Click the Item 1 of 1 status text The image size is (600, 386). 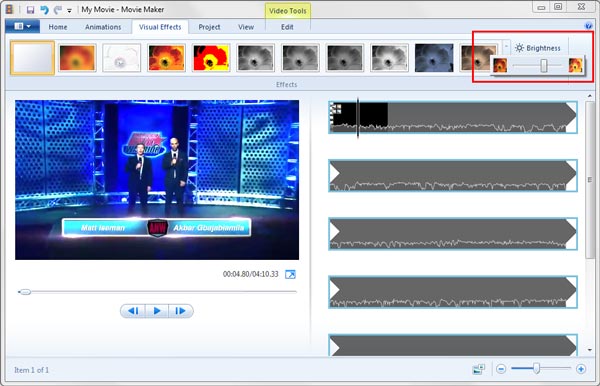coord(31,370)
